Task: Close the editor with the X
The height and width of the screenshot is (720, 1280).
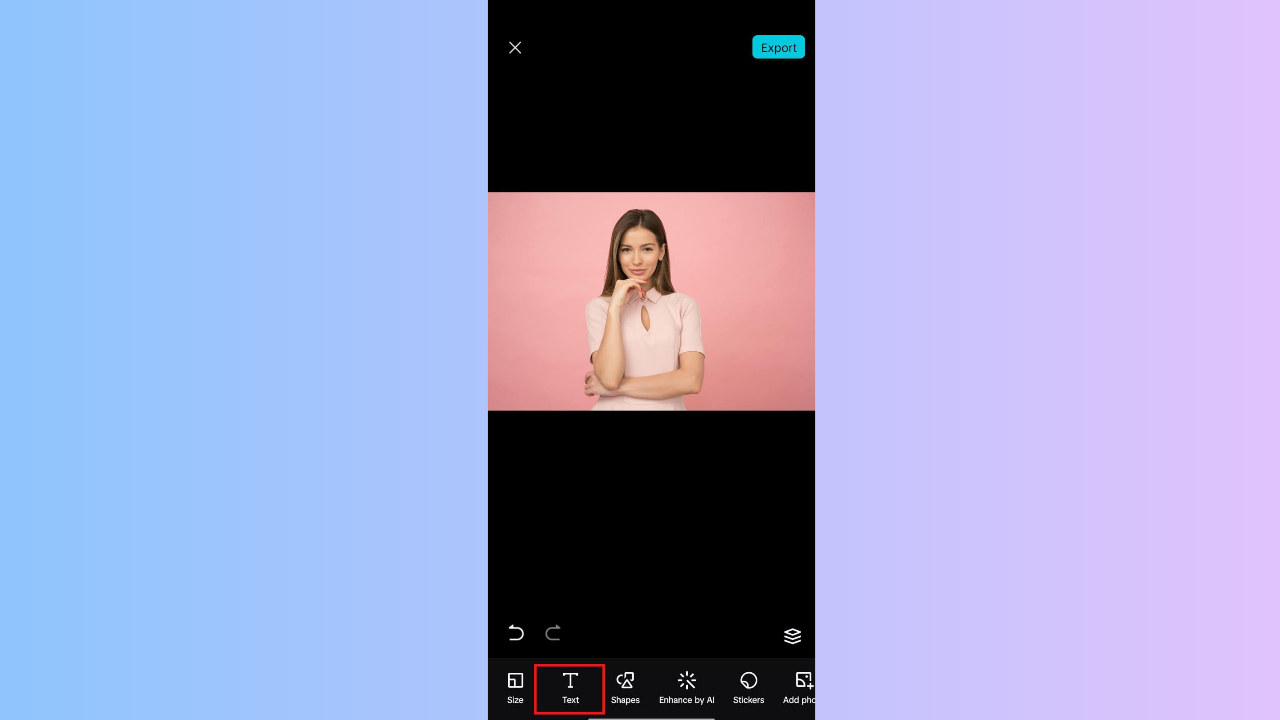Action: point(515,47)
